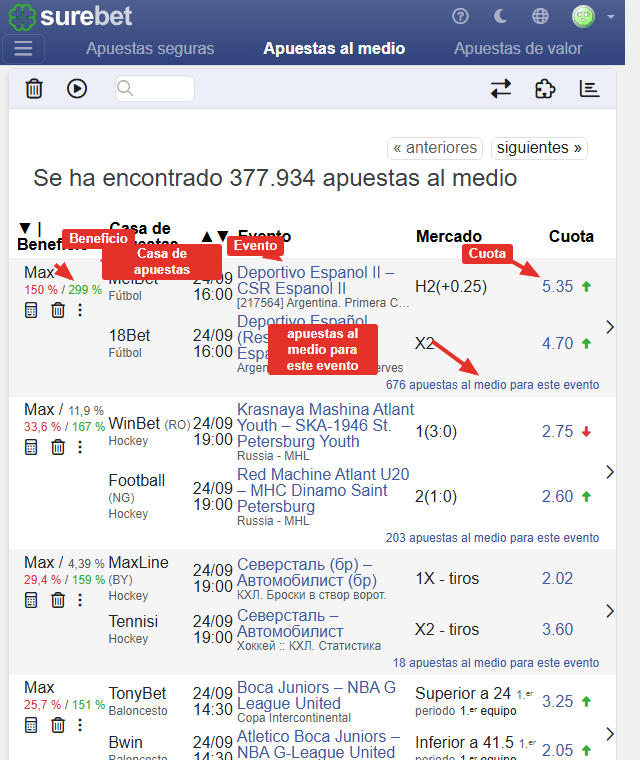This screenshot has width=640, height=760.
Task: Delete the 33,6 % bet row
Action: click(58, 447)
